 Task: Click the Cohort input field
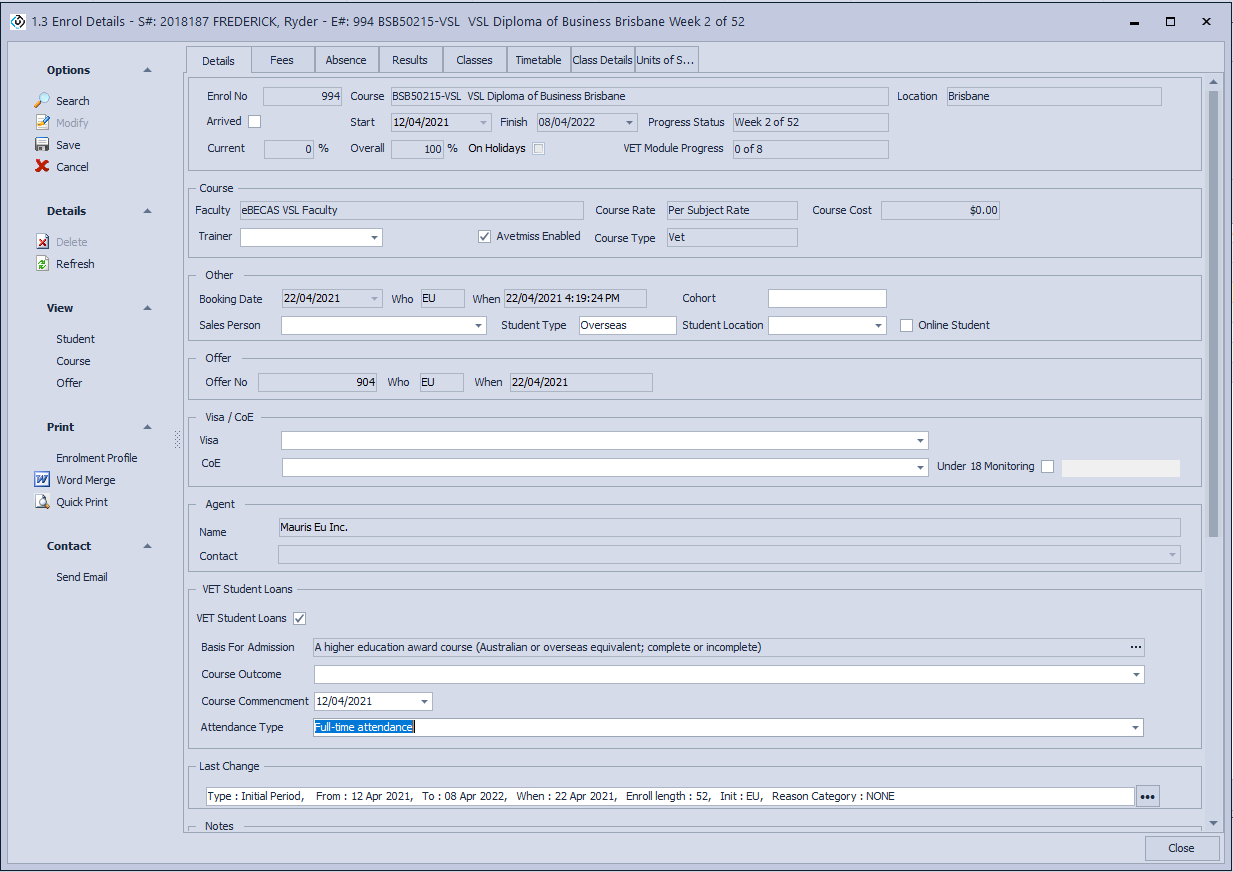pos(827,299)
